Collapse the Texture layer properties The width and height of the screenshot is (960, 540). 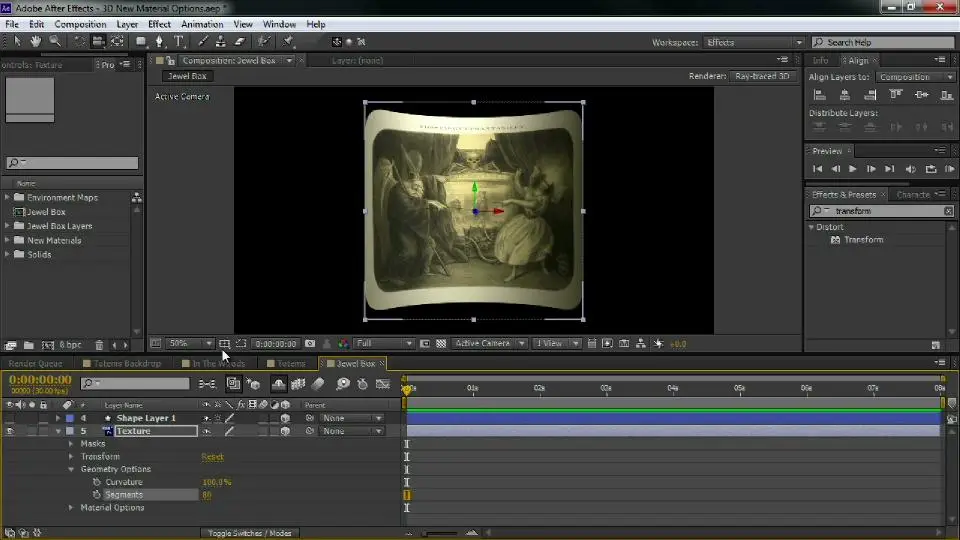point(58,431)
